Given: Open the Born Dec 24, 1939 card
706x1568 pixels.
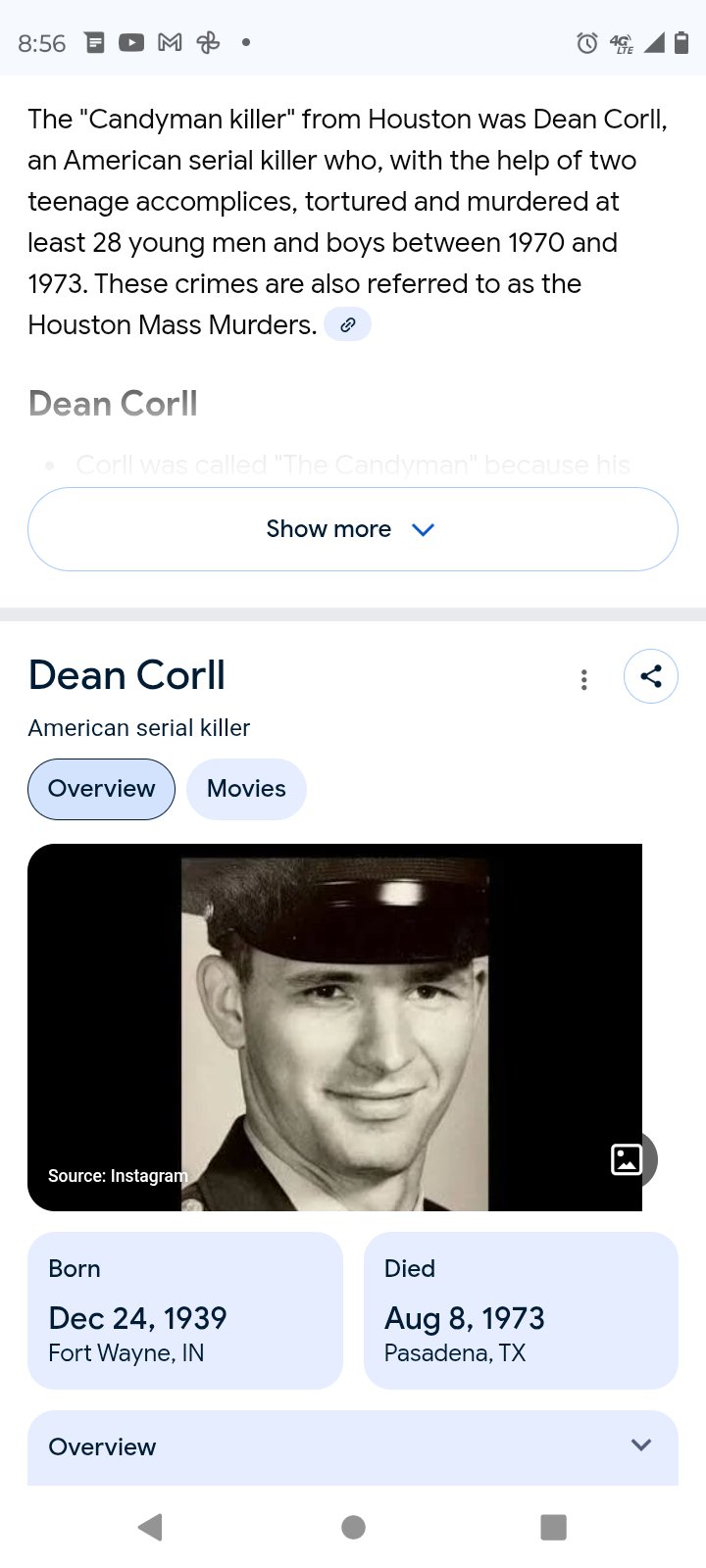Looking at the screenshot, I should [x=185, y=1310].
